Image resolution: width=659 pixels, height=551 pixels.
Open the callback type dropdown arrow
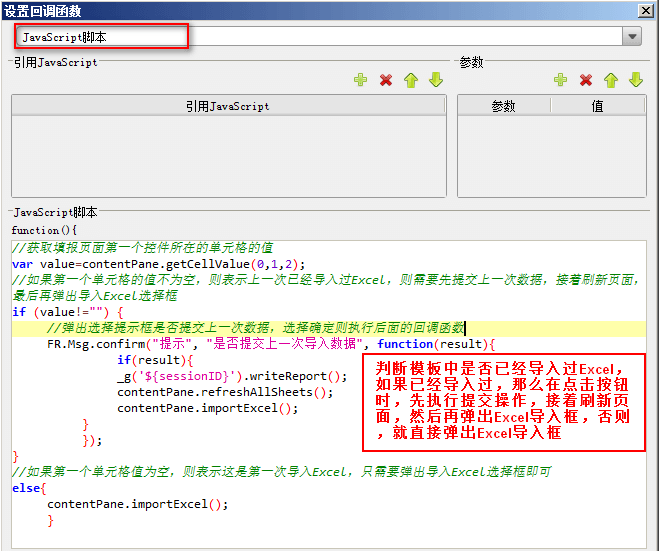632,37
